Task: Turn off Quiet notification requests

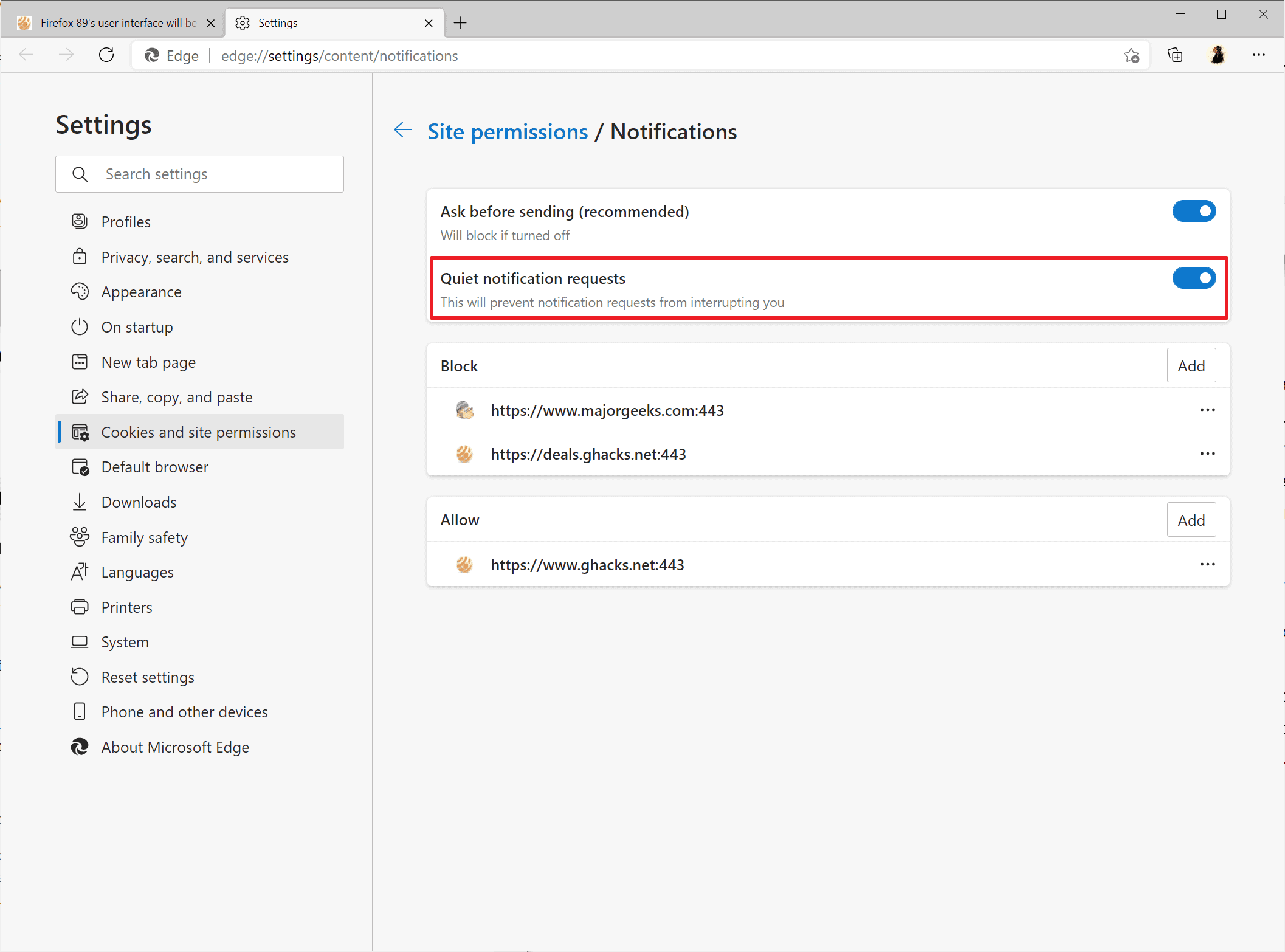Action: pyautogui.click(x=1194, y=278)
